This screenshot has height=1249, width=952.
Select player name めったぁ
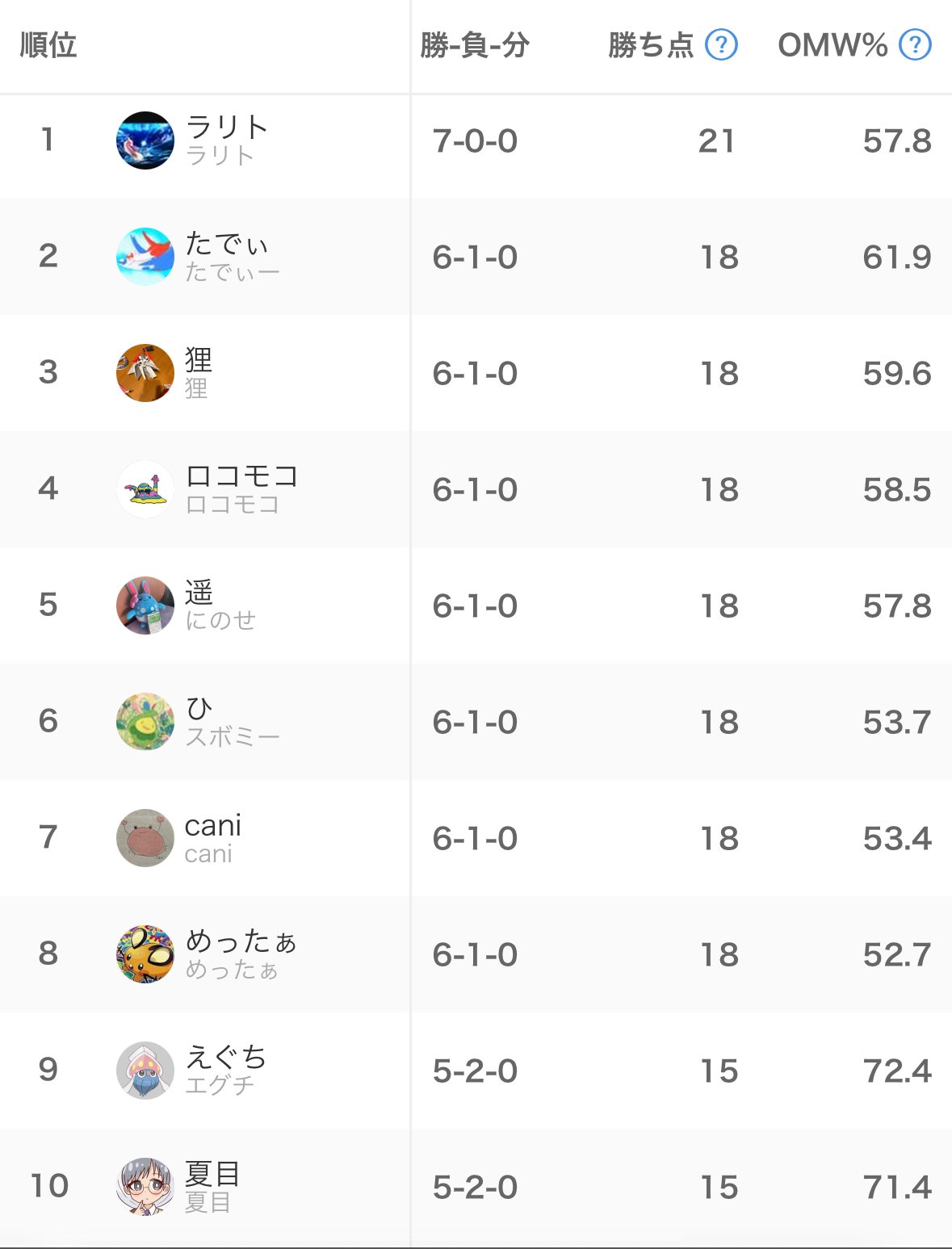click(x=241, y=941)
